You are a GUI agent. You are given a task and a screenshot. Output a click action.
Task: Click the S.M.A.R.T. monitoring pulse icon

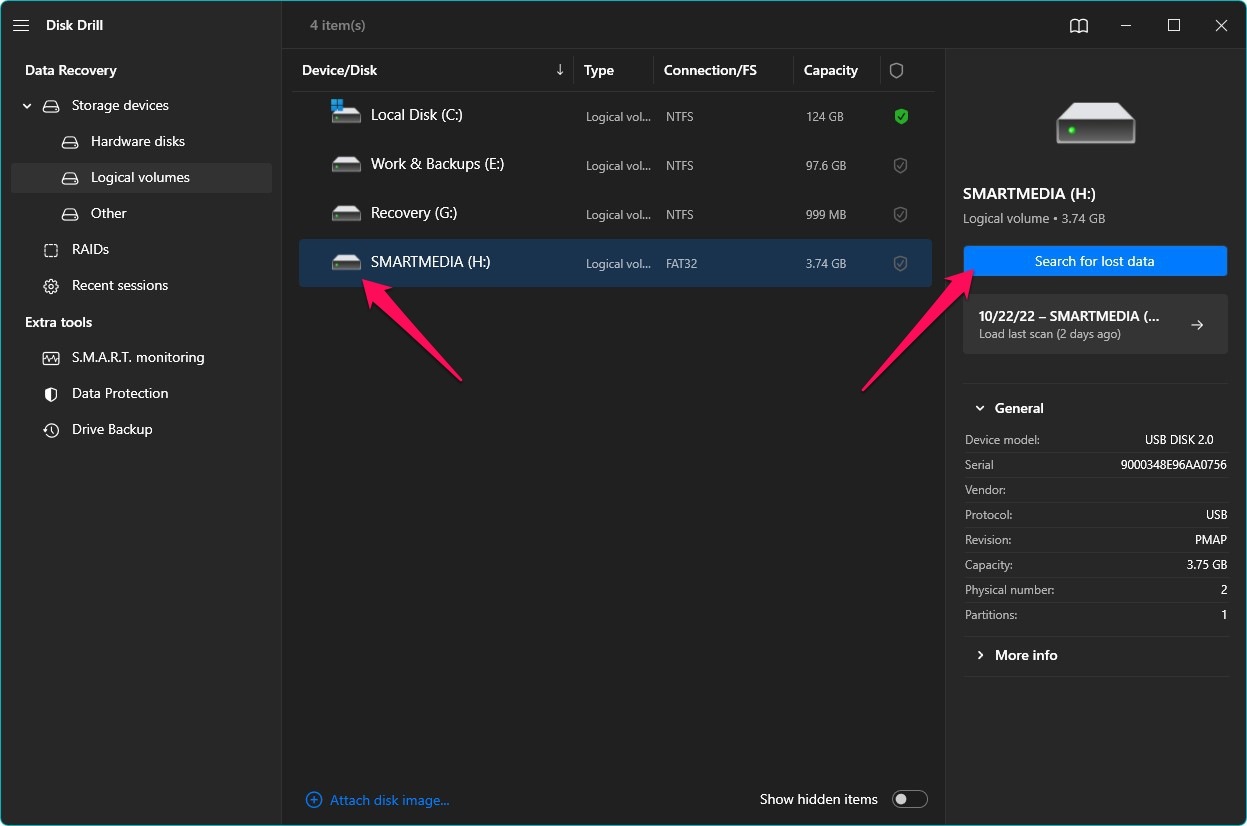(51, 358)
